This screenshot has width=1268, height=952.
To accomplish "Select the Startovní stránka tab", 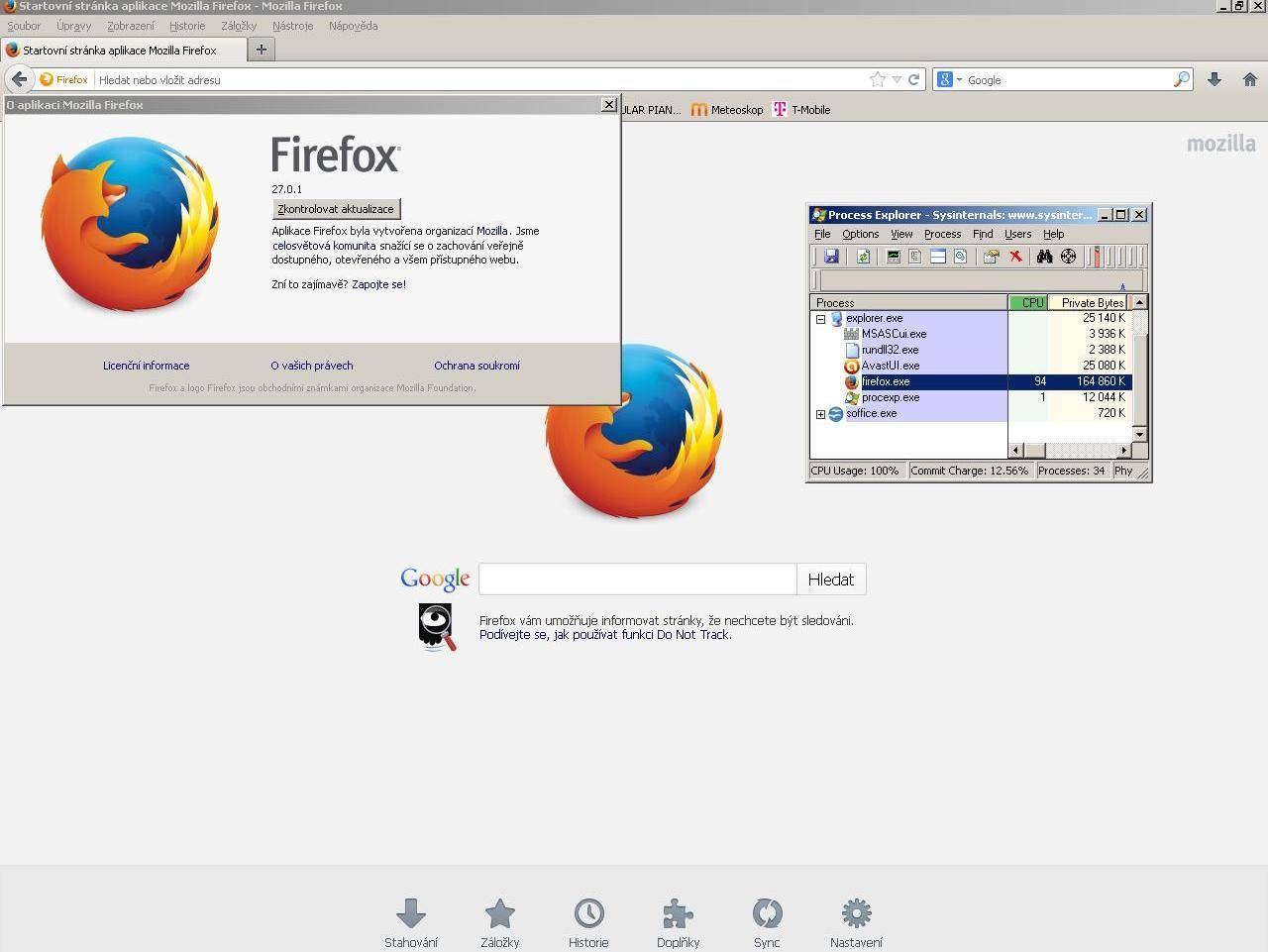I will click(x=123, y=50).
